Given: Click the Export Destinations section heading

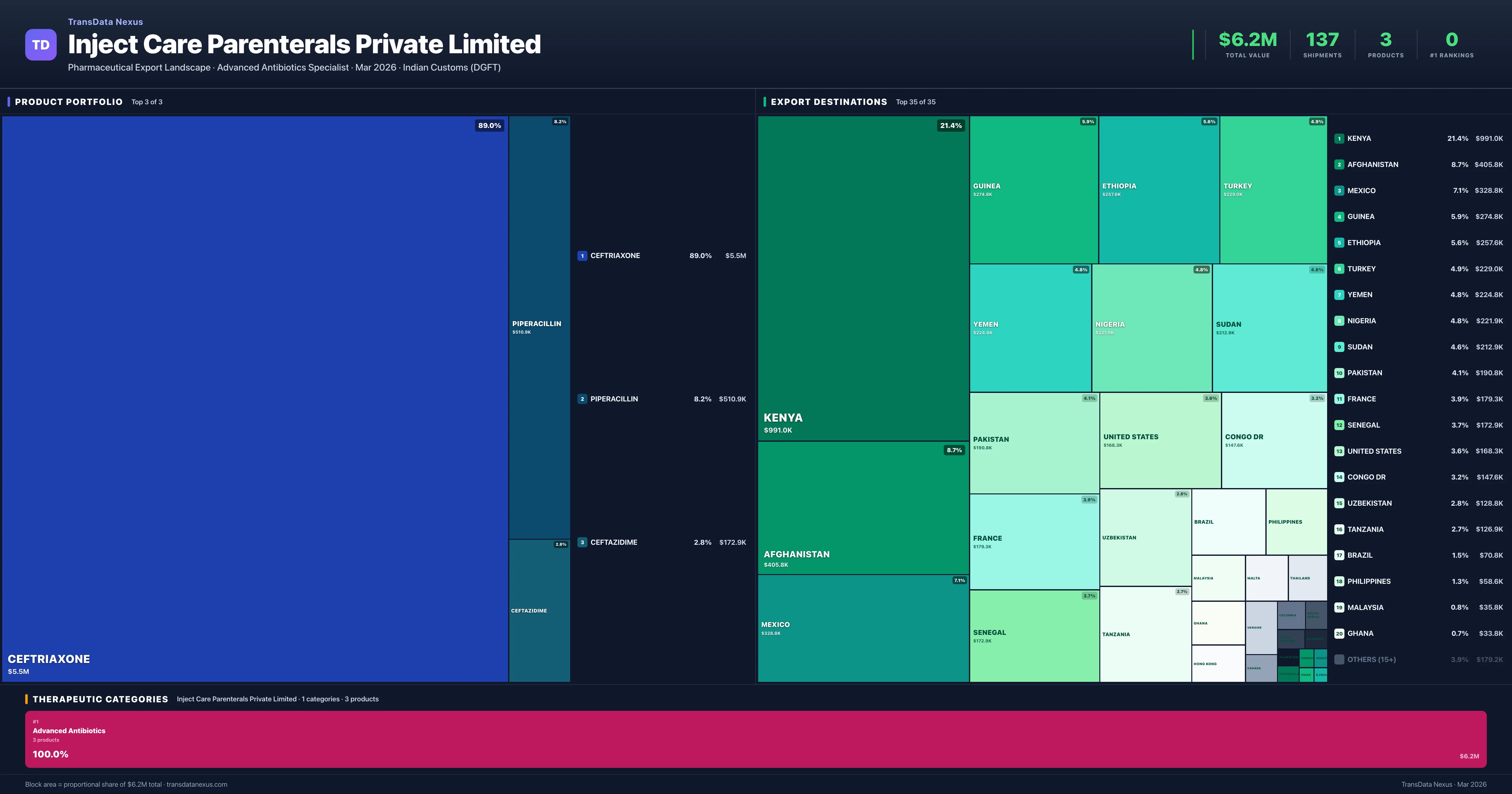Looking at the screenshot, I should (828, 101).
